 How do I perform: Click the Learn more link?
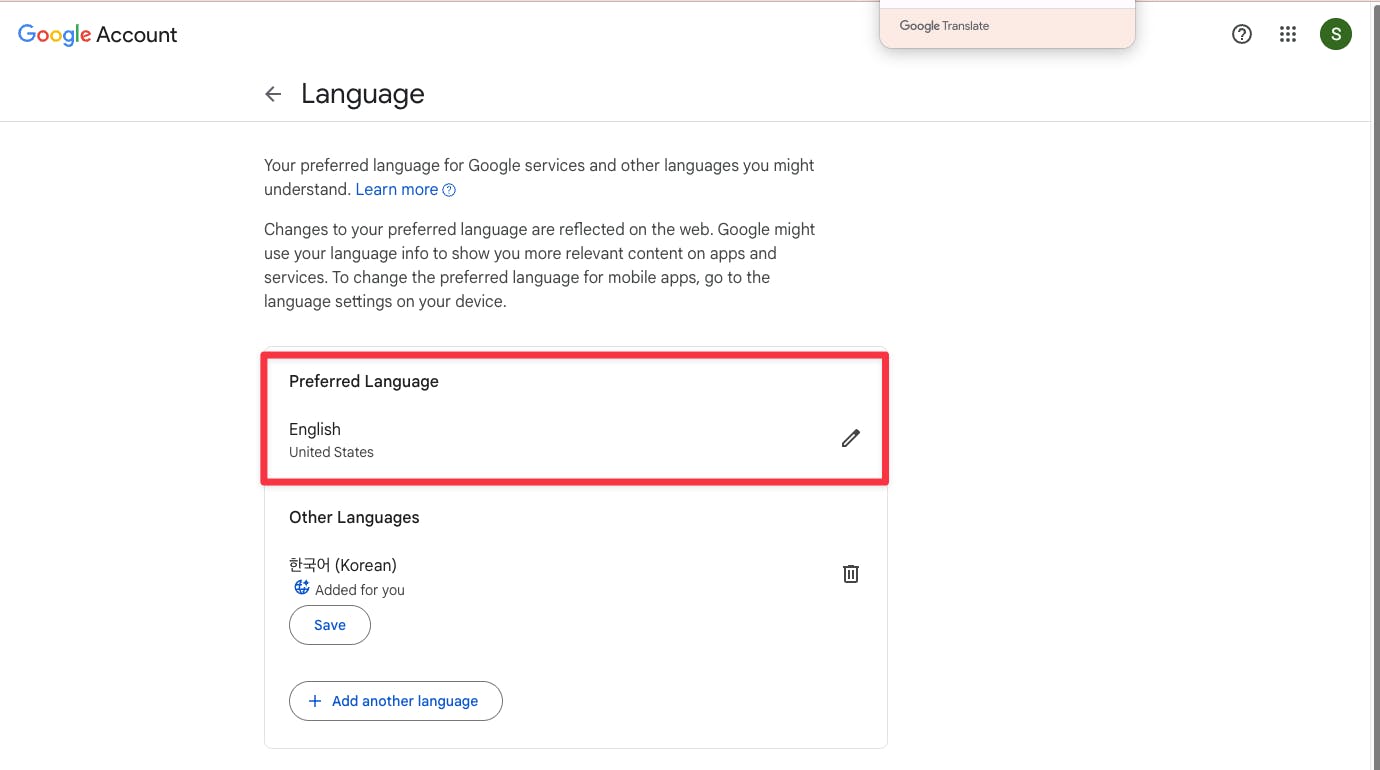[x=396, y=189]
